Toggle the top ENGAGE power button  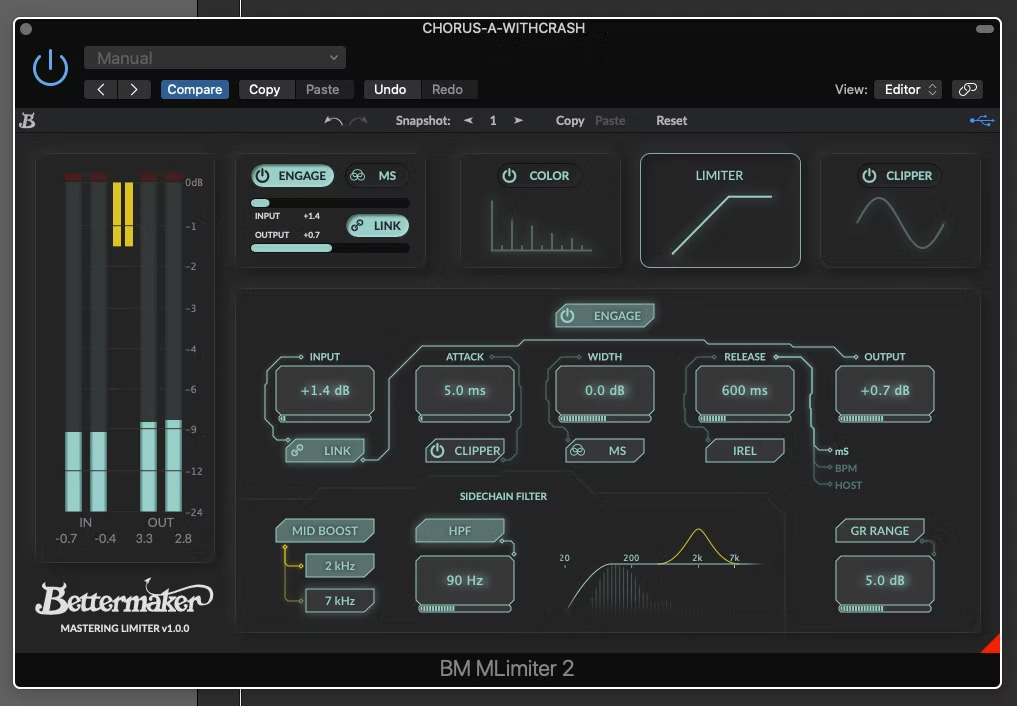tap(293, 176)
